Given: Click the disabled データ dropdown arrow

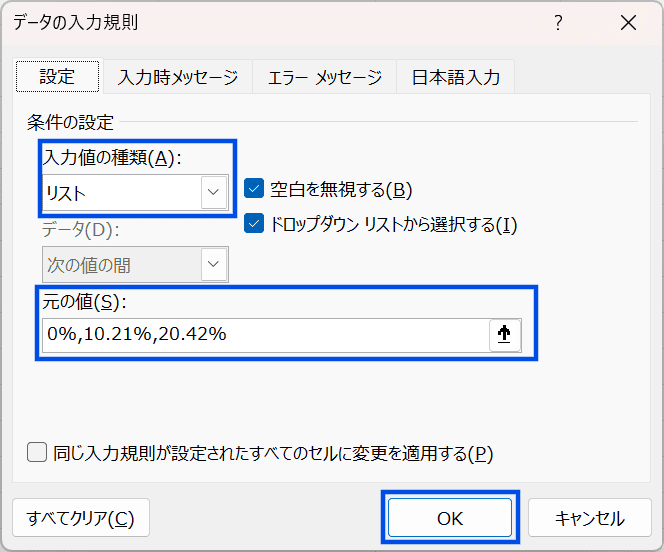Looking at the screenshot, I should point(213,265).
